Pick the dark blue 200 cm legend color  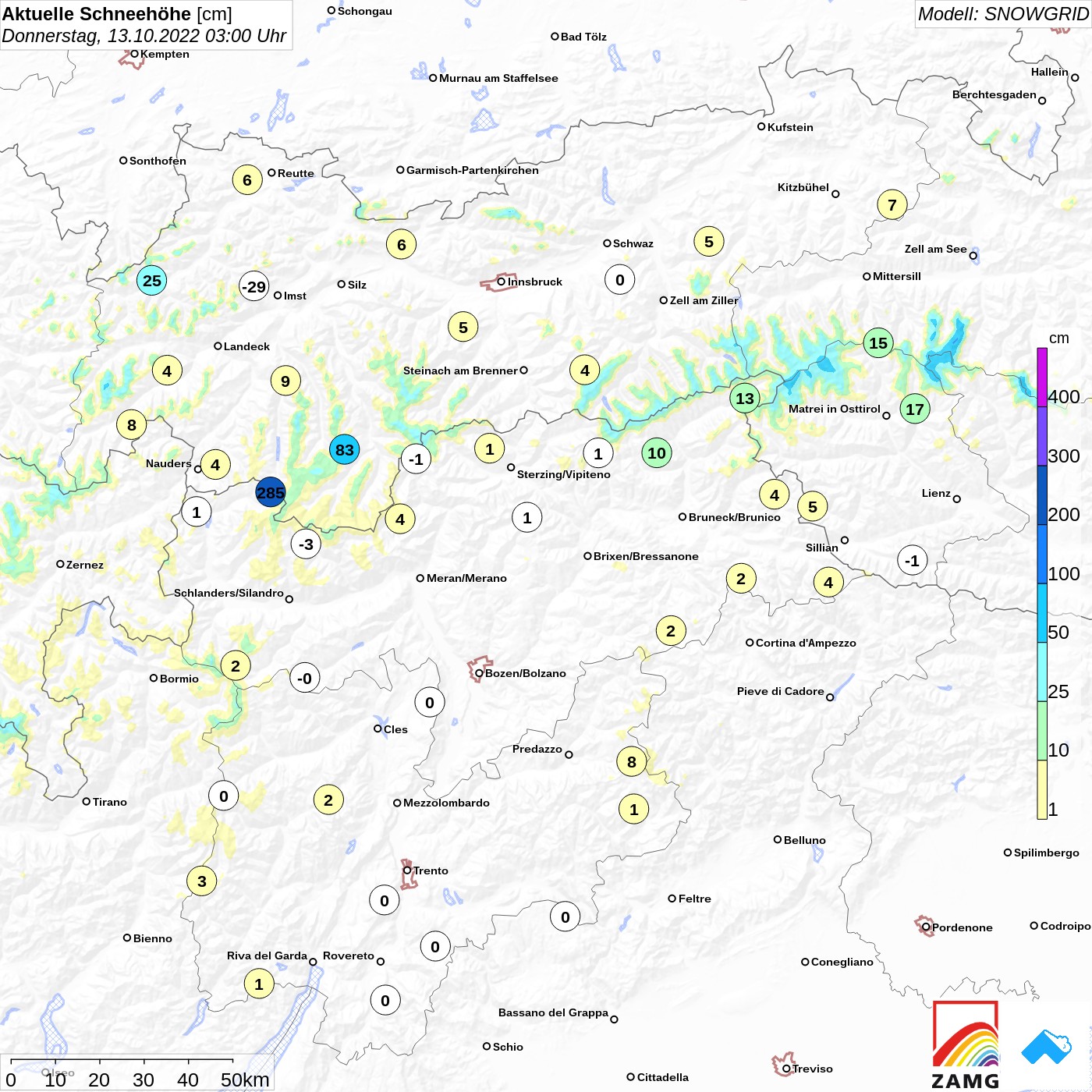[x=1041, y=495]
